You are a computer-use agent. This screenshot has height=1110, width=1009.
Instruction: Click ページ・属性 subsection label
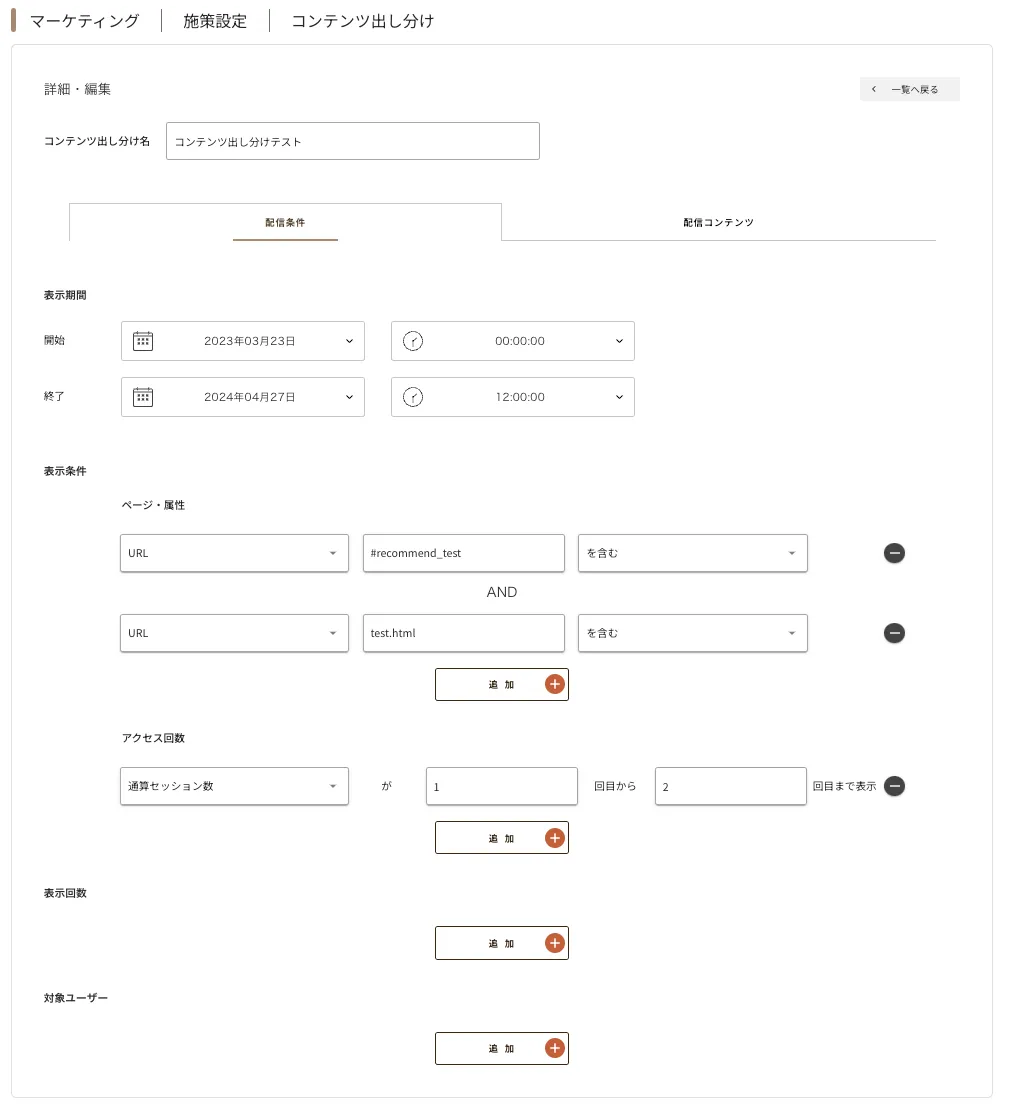pyautogui.click(x=153, y=505)
